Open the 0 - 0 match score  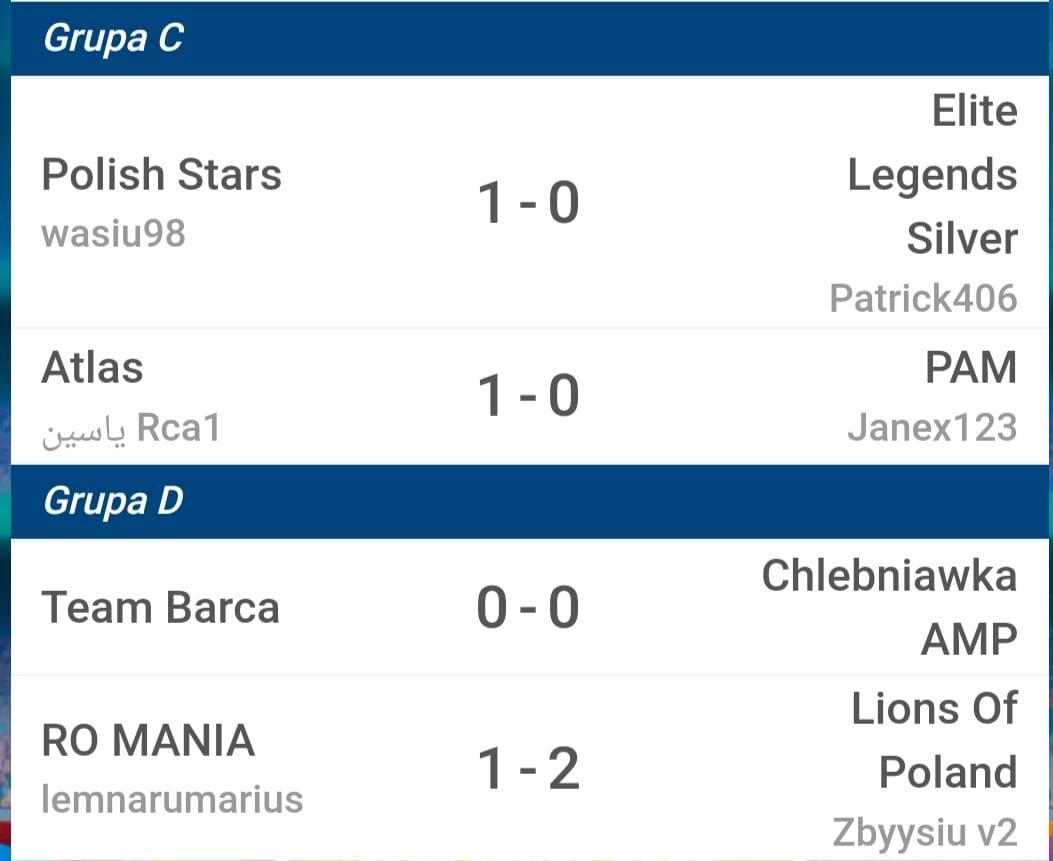click(528, 608)
